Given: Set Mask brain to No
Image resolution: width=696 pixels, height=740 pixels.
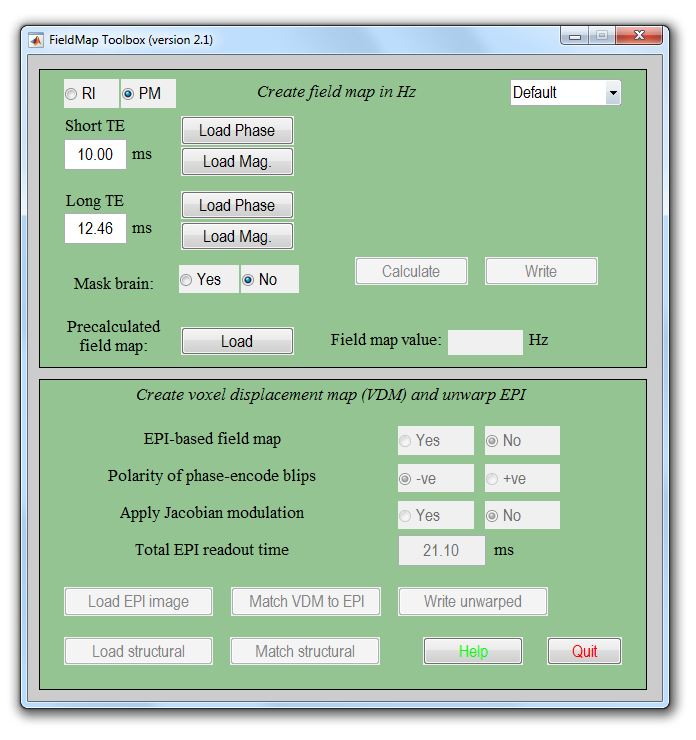Looking at the screenshot, I should pyautogui.click(x=248, y=280).
